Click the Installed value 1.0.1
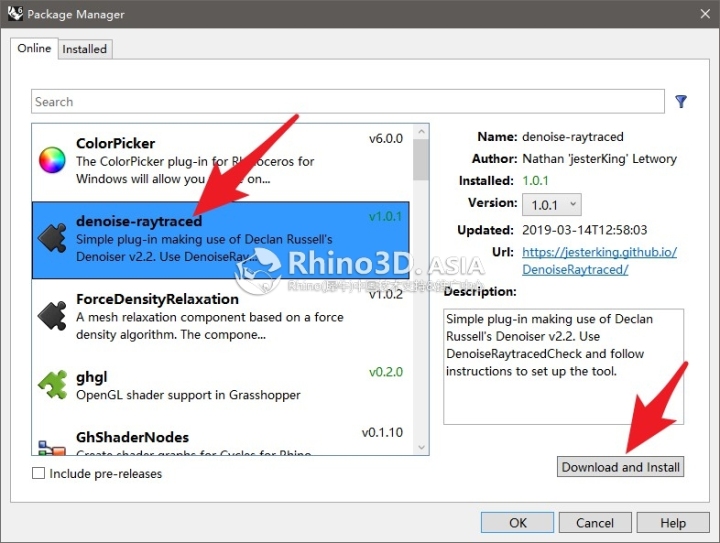720x543 pixels. [x=535, y=180]
